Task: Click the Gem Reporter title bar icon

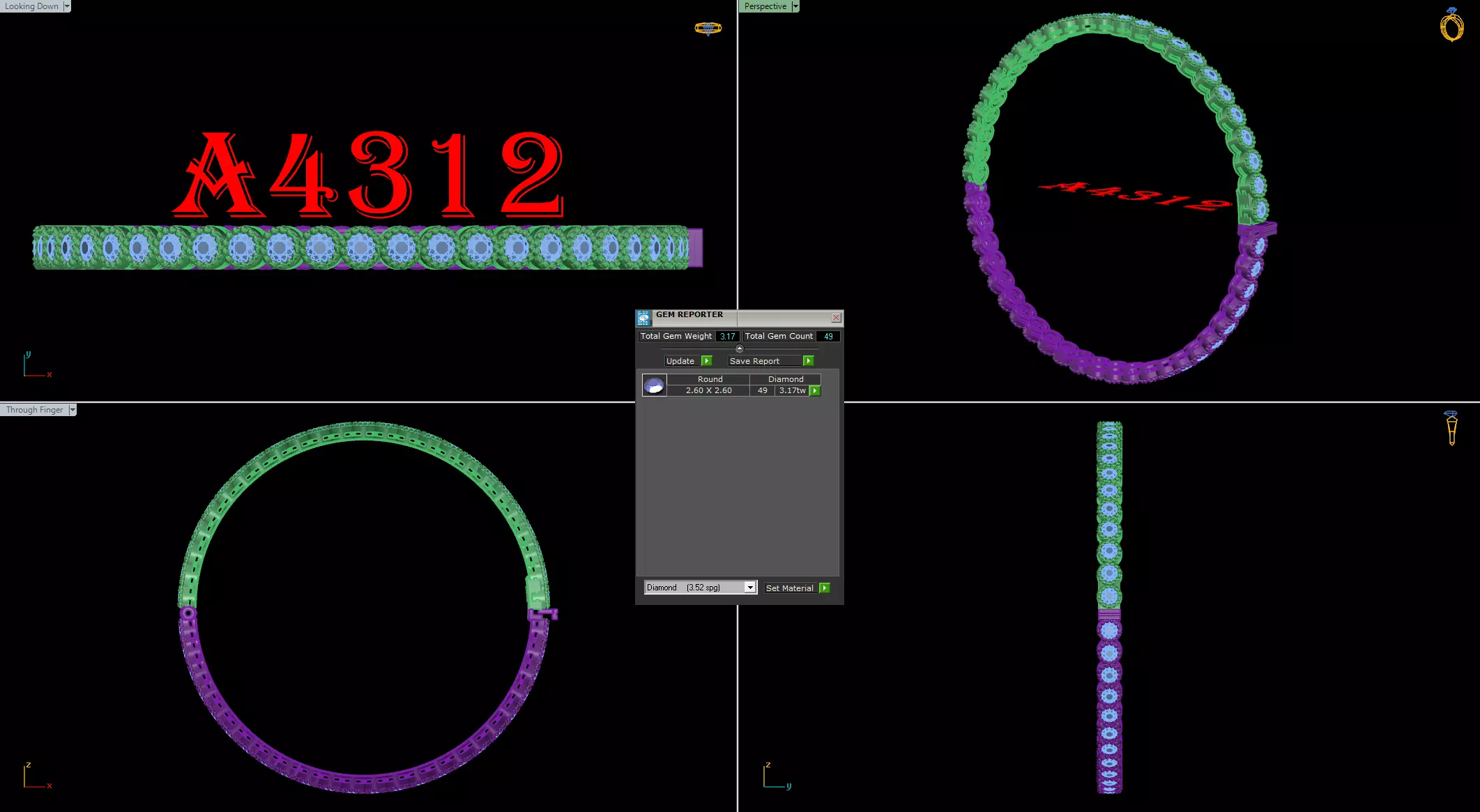Action: (643, 318)
